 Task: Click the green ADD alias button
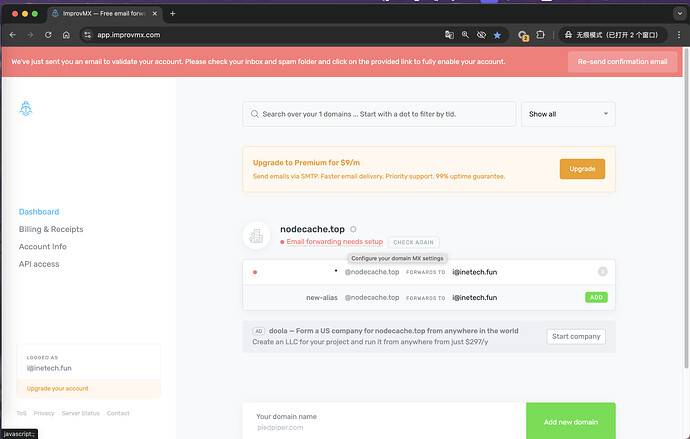coord(595,297)
